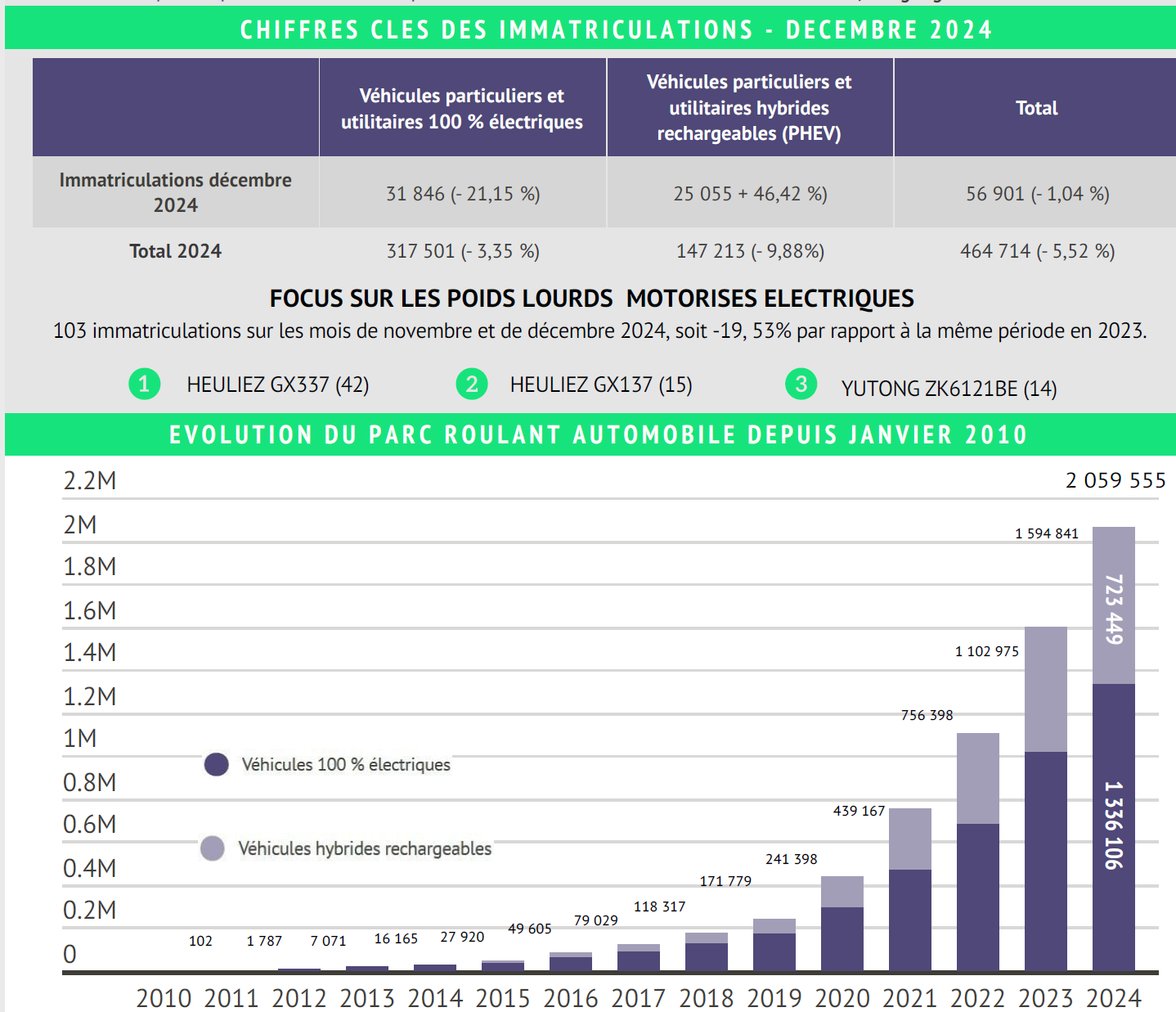Viewport: 1176px width, 1012px height.
Task: Click the 439 167 value label
Action: click(860, 811)
